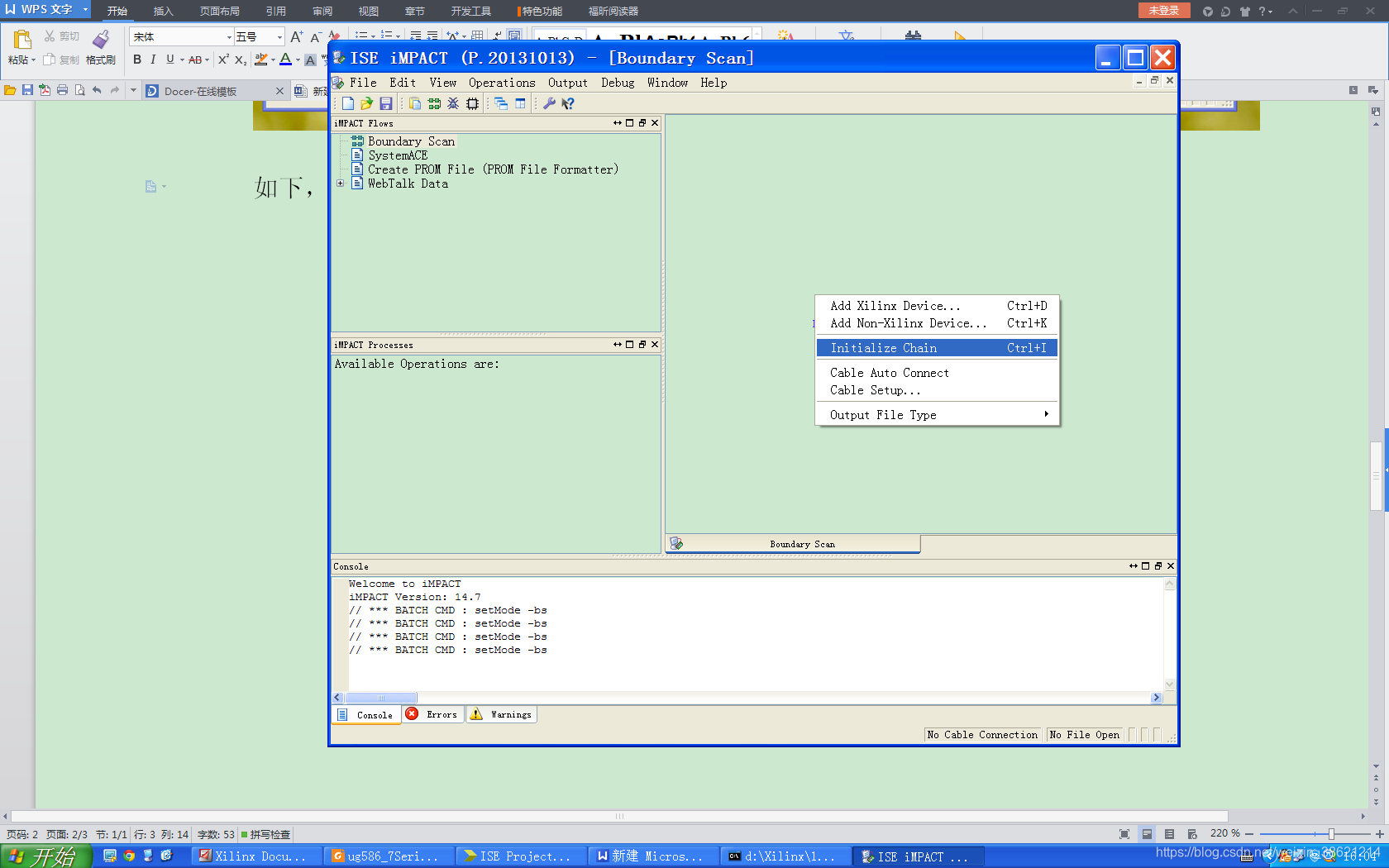Open the font color dropdown arrow
The height and width of the screenshot is (868, 1389).
(x=298, y=60)
